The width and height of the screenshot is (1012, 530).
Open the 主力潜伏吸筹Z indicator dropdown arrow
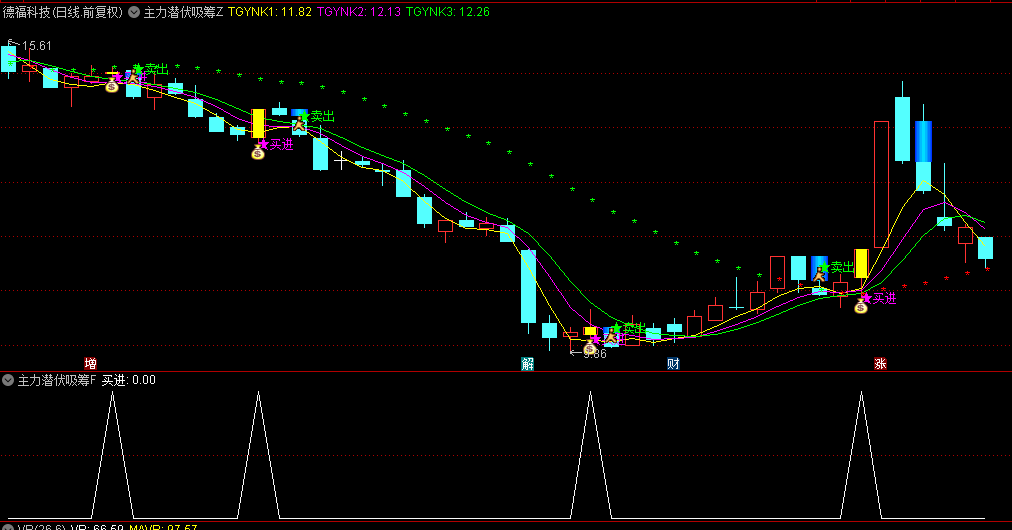coord(134,12)
